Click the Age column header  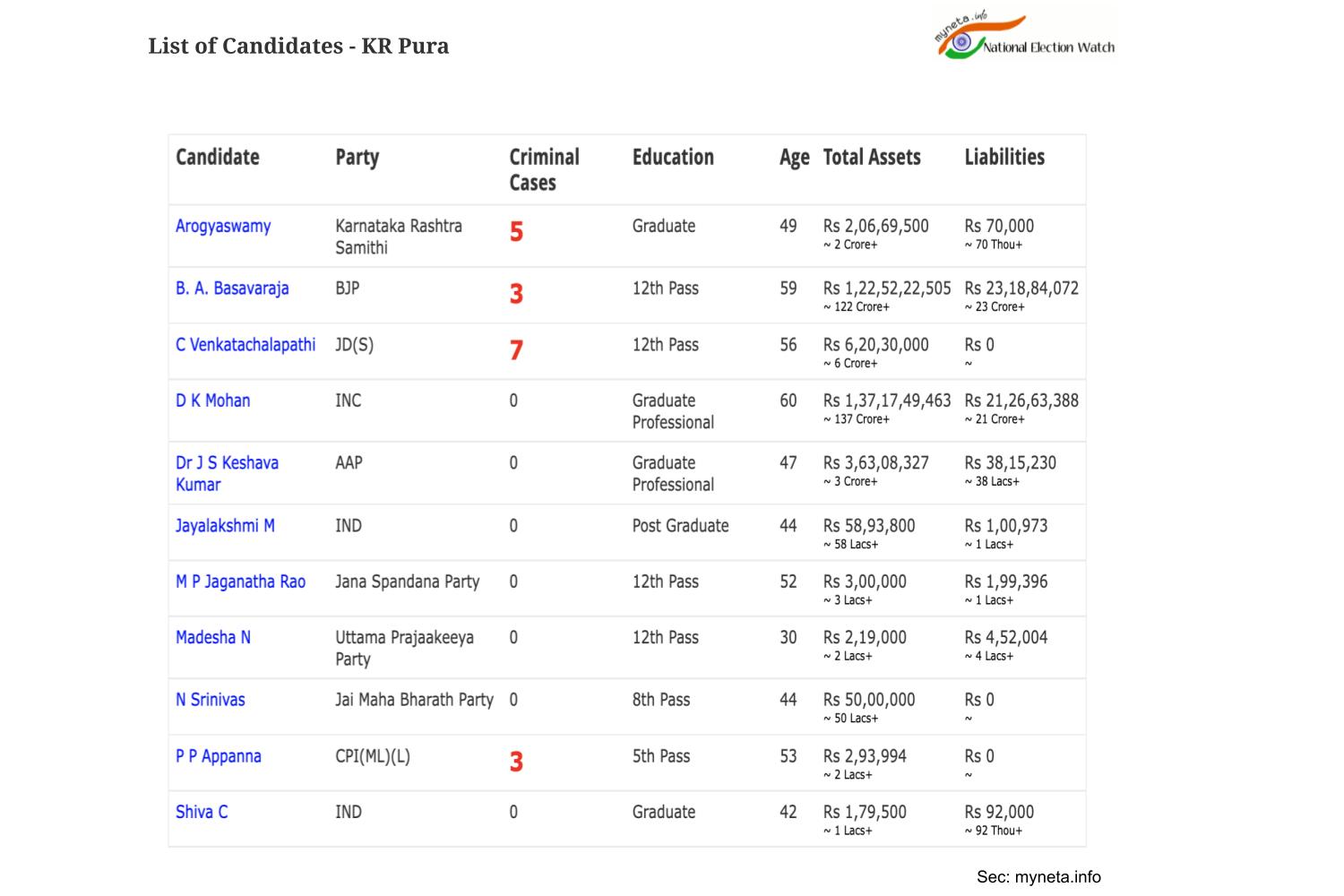pyautogui.click(x=794, y=159)
